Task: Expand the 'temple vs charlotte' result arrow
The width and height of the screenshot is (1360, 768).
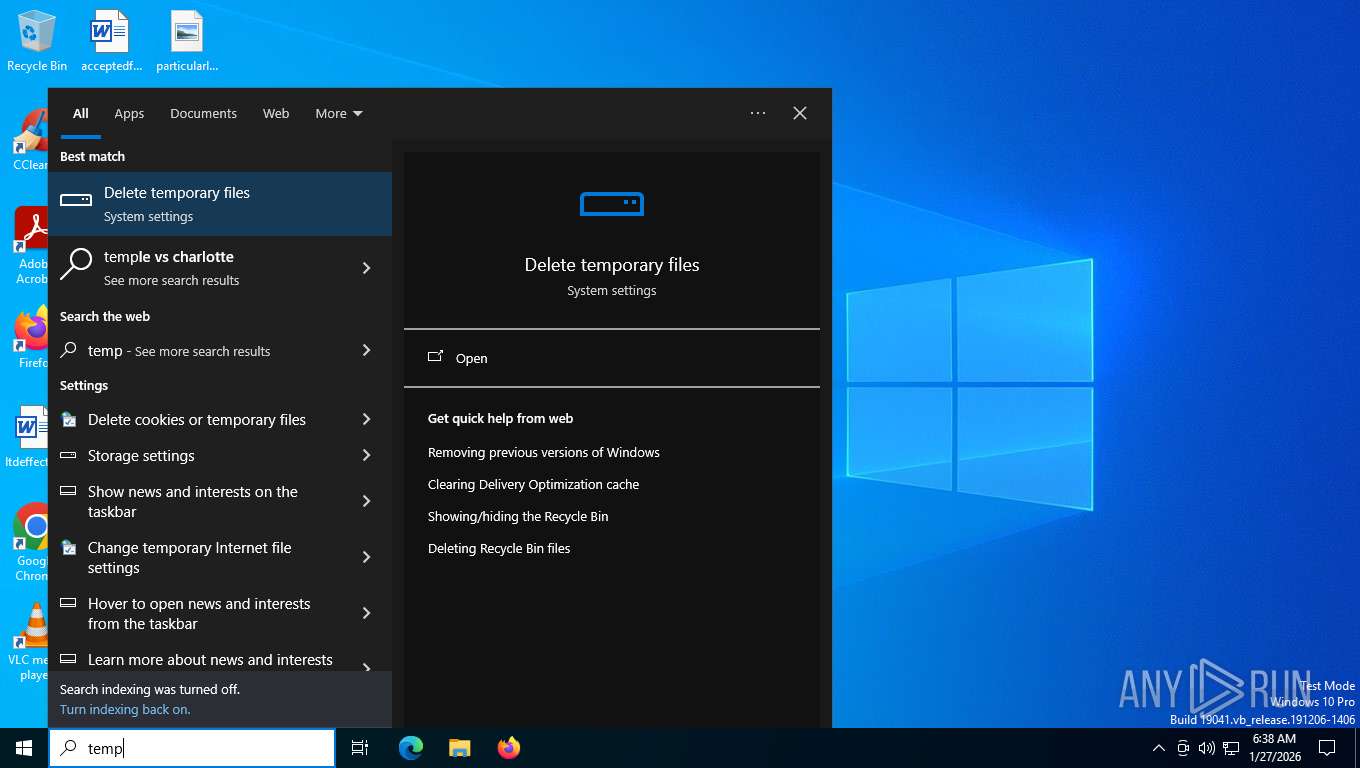Action: (366, 268)
